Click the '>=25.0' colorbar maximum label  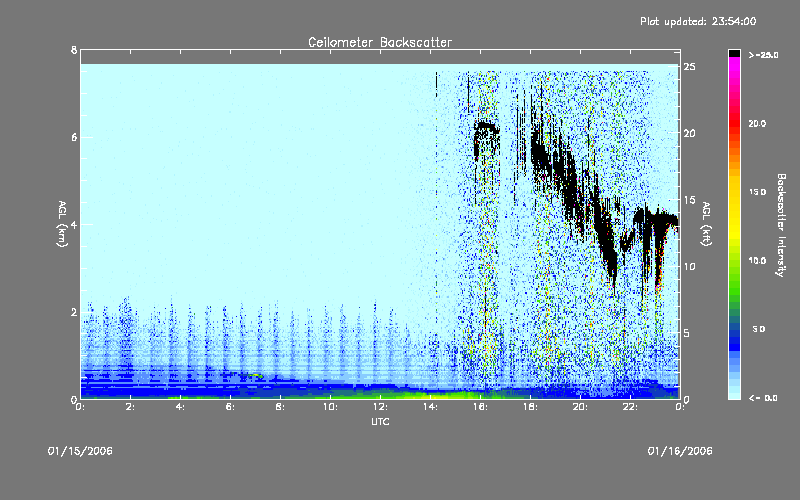(x=763, y=55)
